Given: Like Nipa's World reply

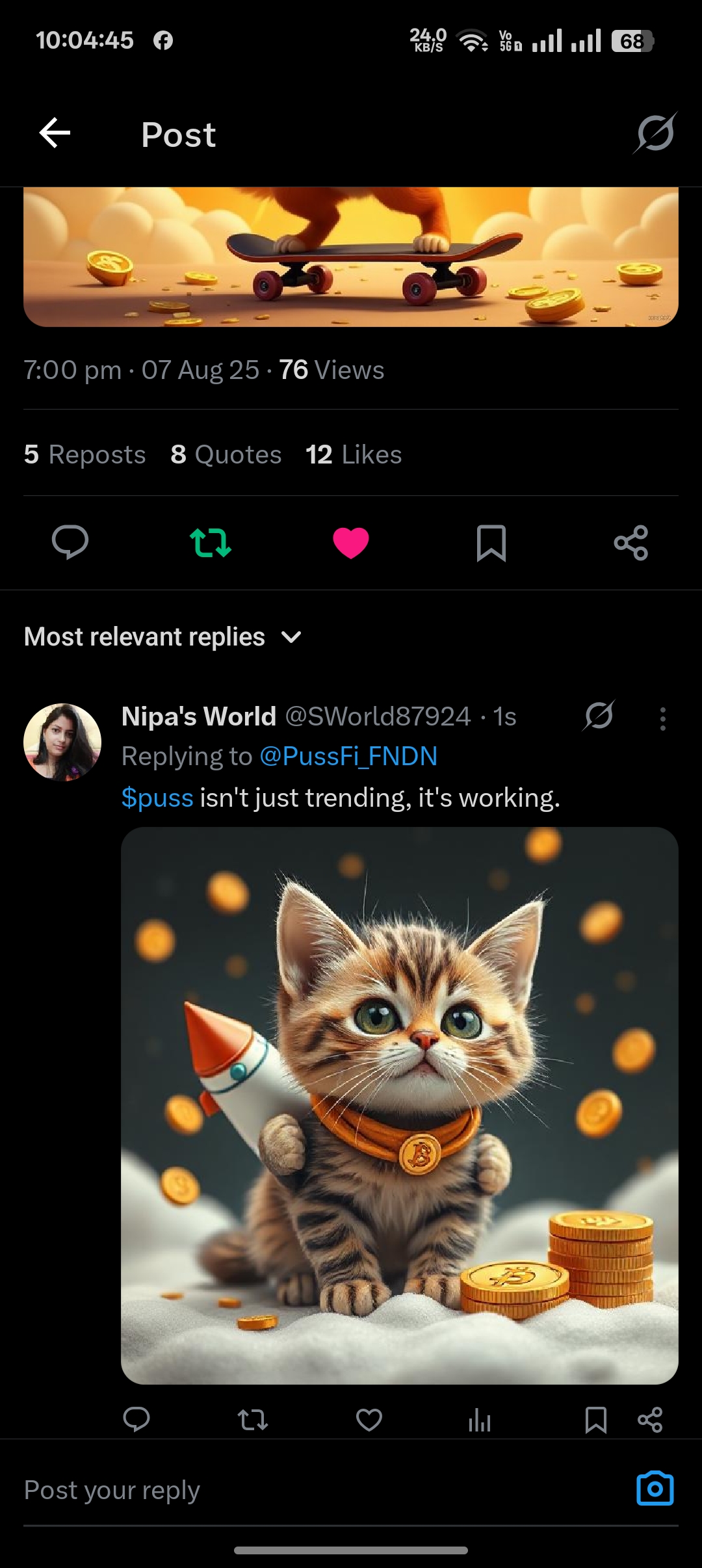Looking at the screenshot, I should click(369, 1420).
